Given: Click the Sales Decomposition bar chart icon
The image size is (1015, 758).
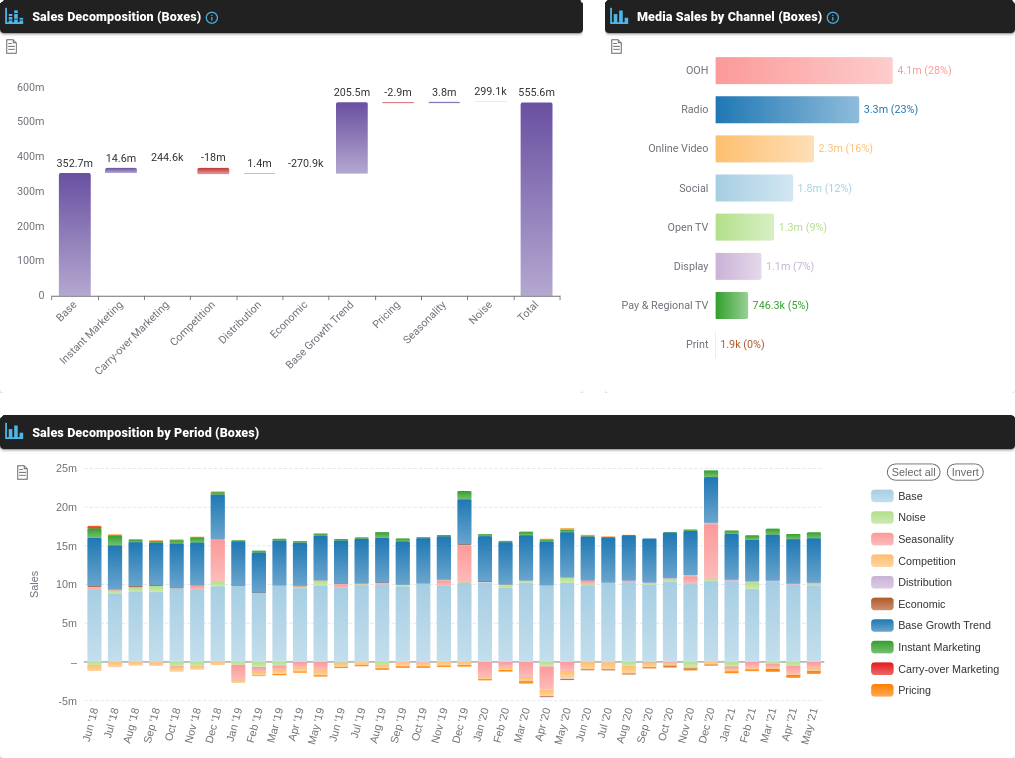Looking at the screenshot, I should click(14, 17).
